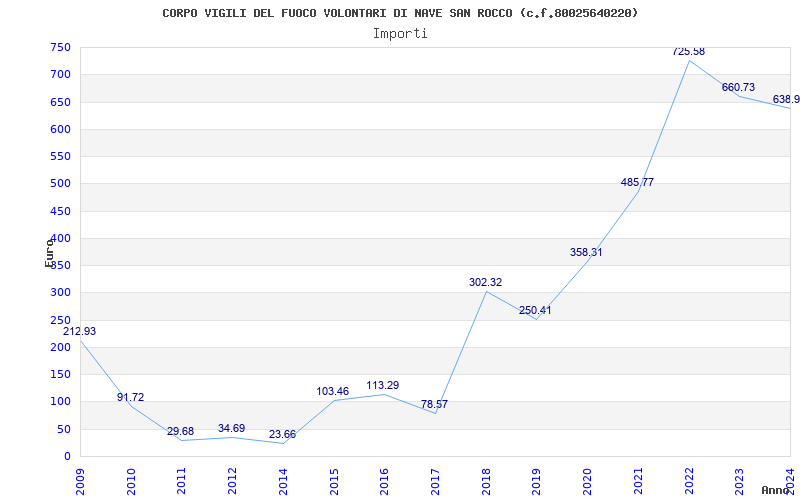Image resolution: width=800 pixels, height=500 pixels.
Task: Click the 0 y-axis value
Action: [67, 456]
